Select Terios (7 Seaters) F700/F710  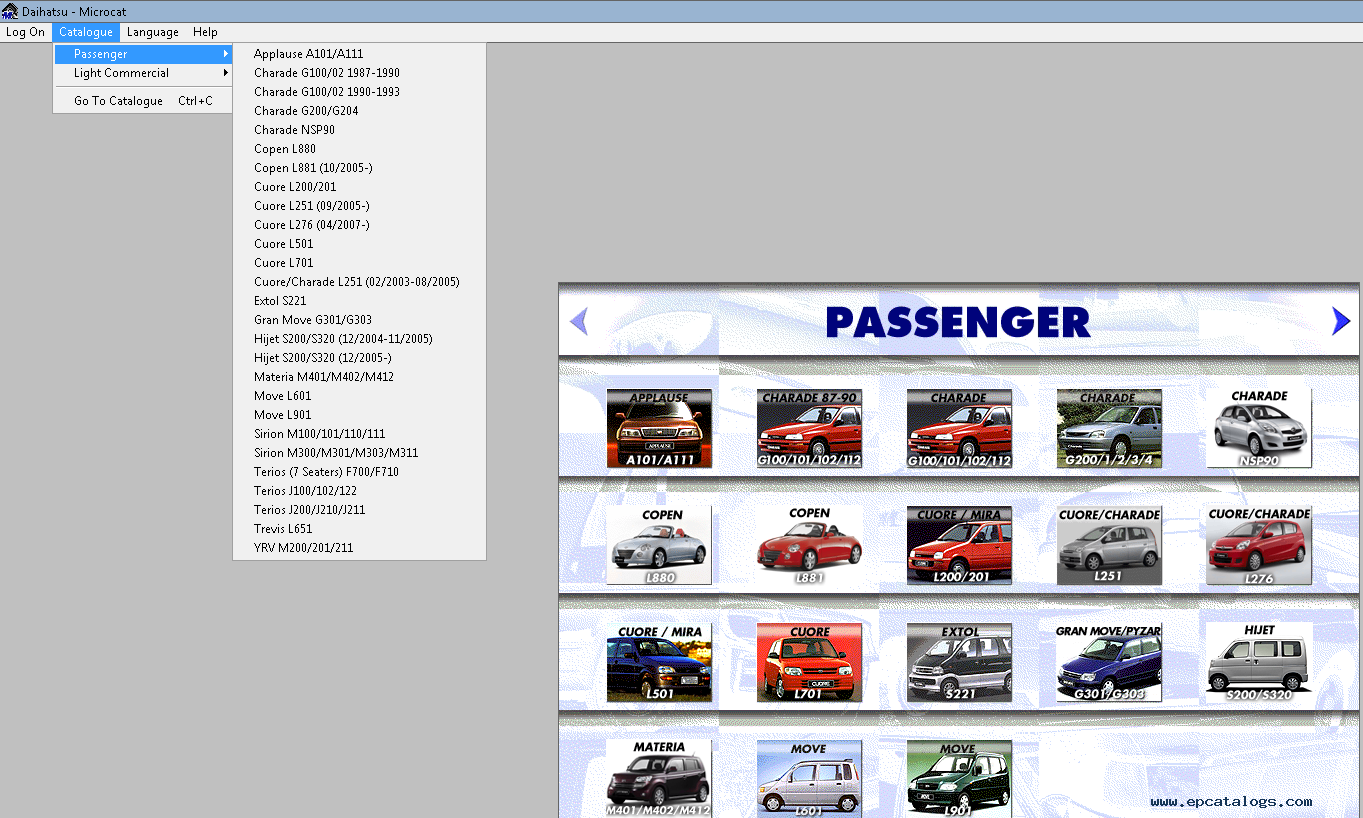point(359,472)
